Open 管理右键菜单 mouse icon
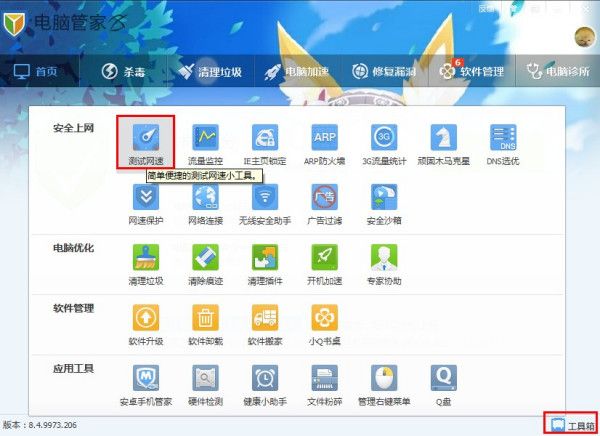Viewport: 600px width, 436px height. pos(384,378)
